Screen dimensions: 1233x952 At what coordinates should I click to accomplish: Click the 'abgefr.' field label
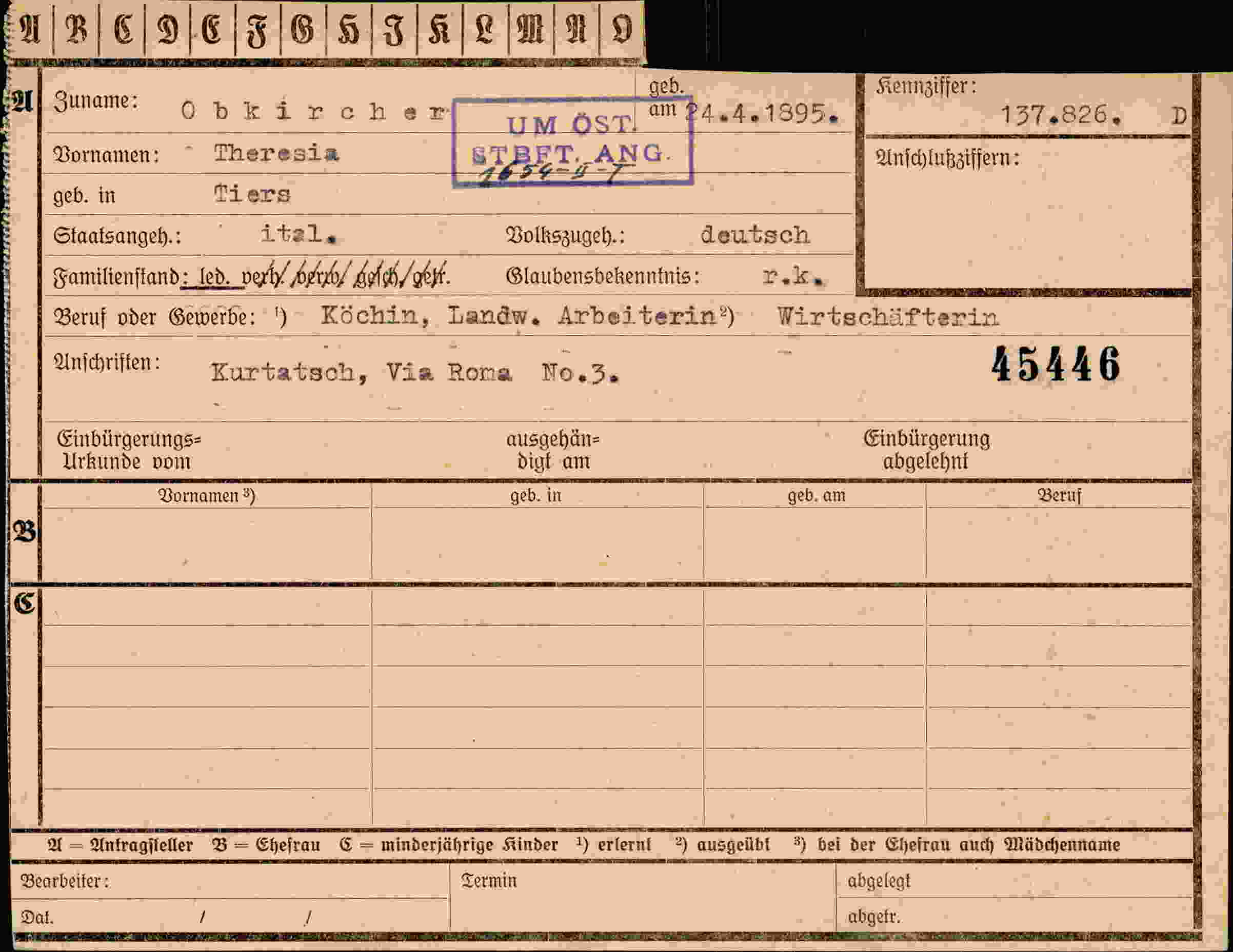coord(874,917)
